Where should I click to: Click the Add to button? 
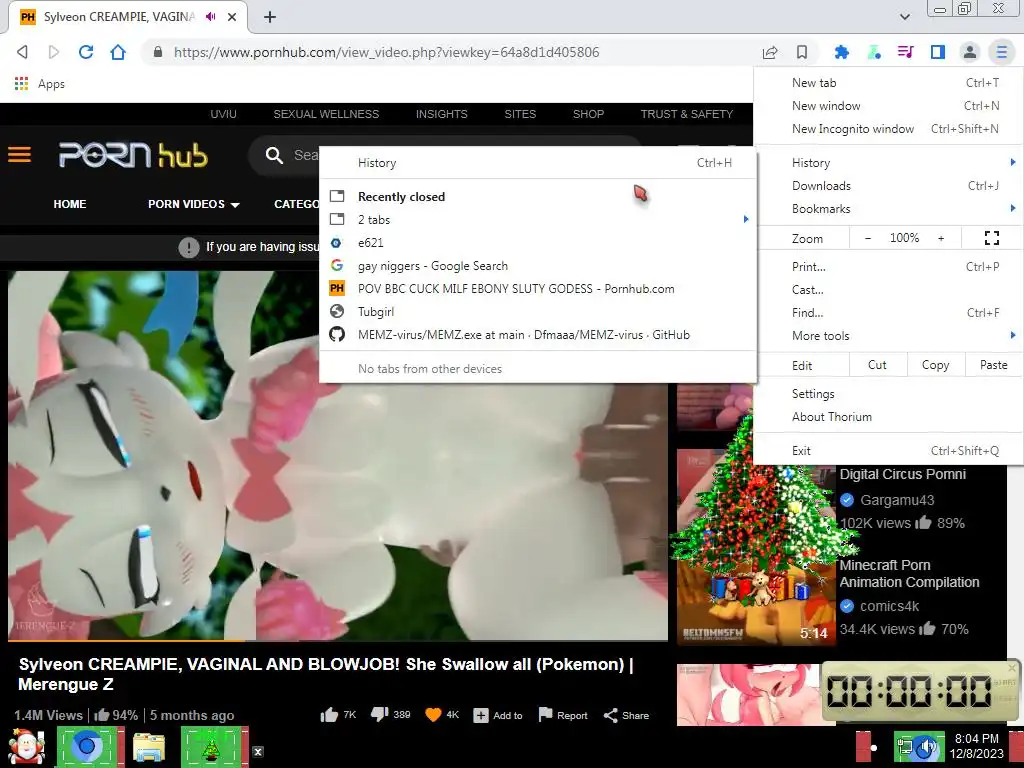pos(498,715)
